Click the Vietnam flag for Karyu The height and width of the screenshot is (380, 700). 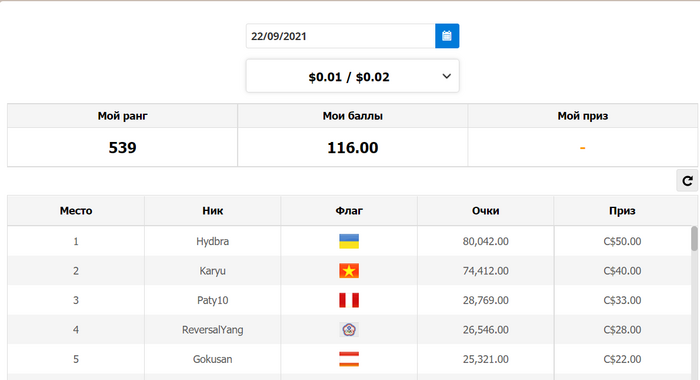tap(349, 271)
